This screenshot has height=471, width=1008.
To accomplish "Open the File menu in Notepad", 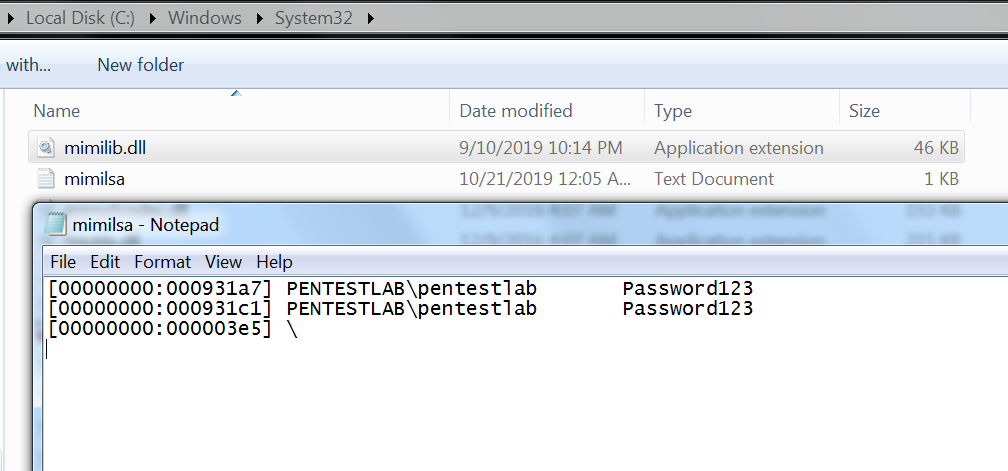I will tap(63, 262).
